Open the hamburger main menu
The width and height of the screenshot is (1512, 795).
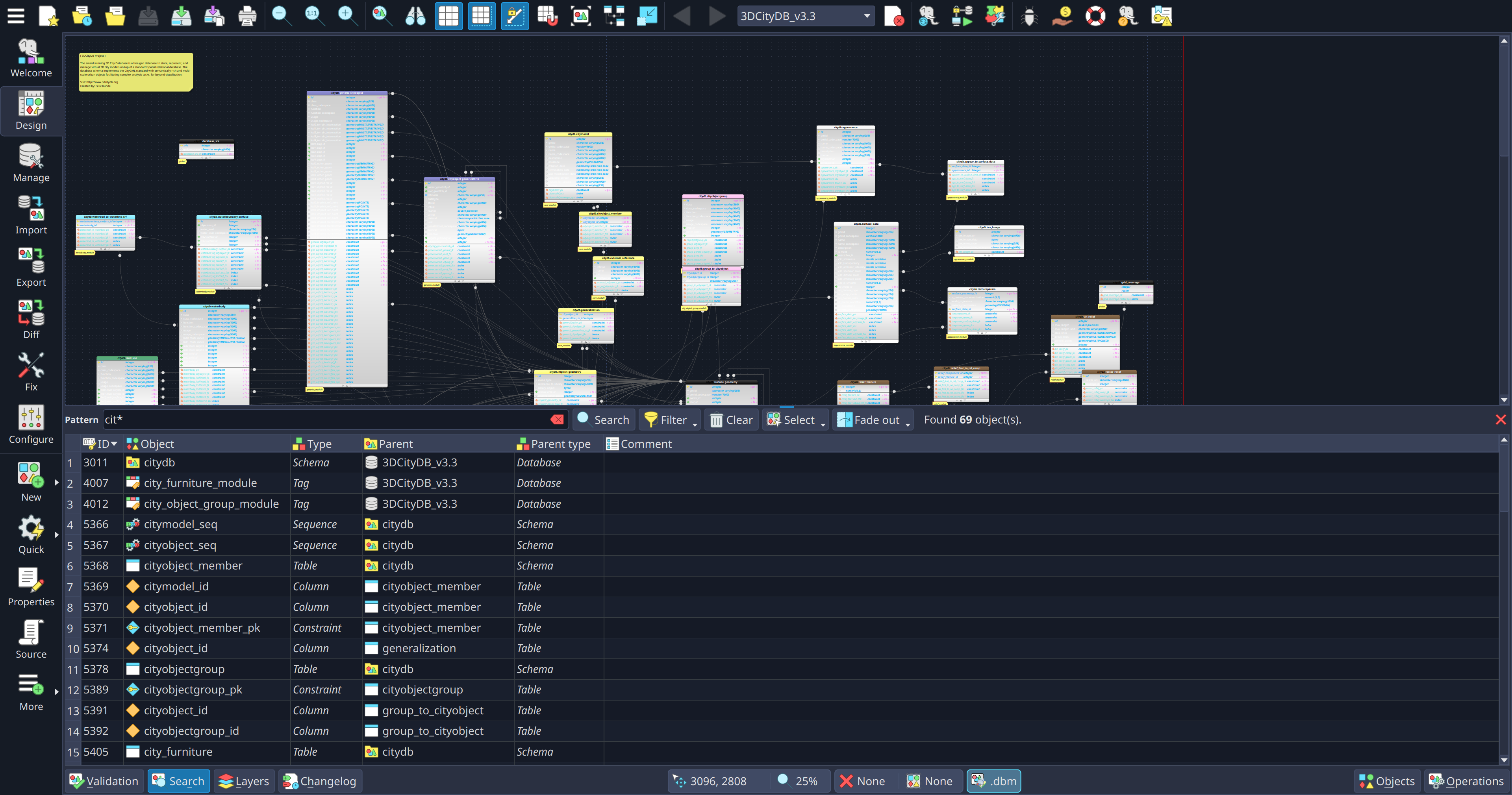pos(16,16)
